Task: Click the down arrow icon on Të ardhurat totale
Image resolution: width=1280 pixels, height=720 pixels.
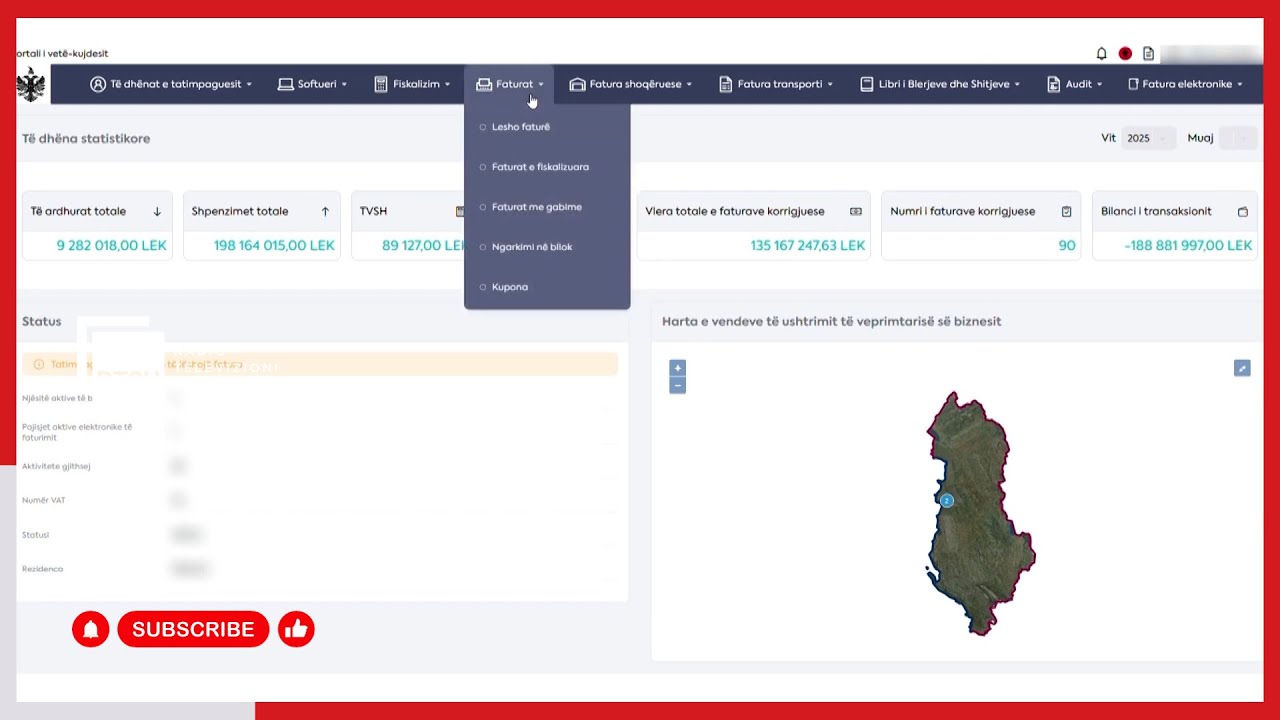Action: point(157,212)
